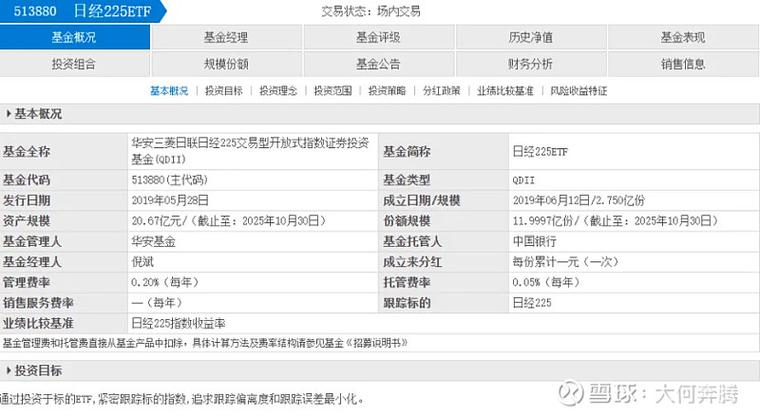
Task: Open the 销售信息 tab
Action: tap(683, 64)
